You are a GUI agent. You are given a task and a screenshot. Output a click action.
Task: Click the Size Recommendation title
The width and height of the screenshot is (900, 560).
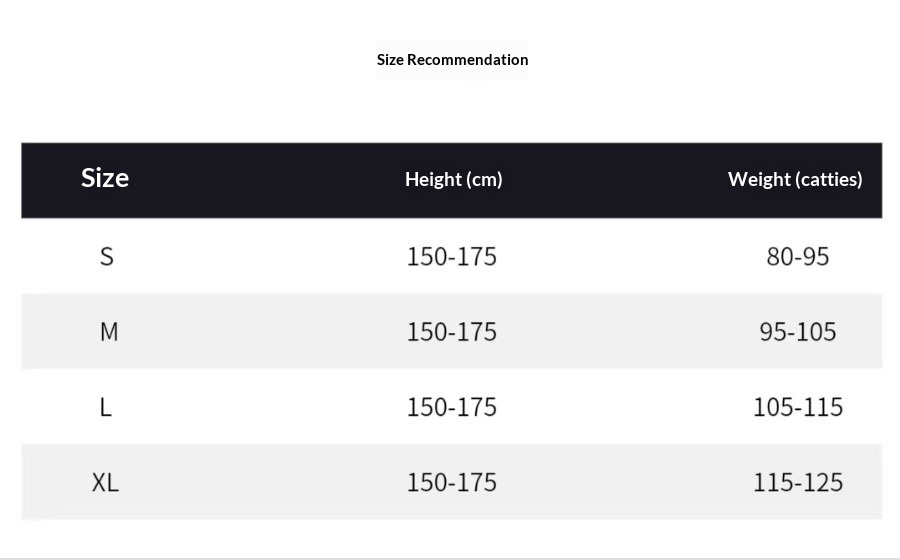click(452, 60)
